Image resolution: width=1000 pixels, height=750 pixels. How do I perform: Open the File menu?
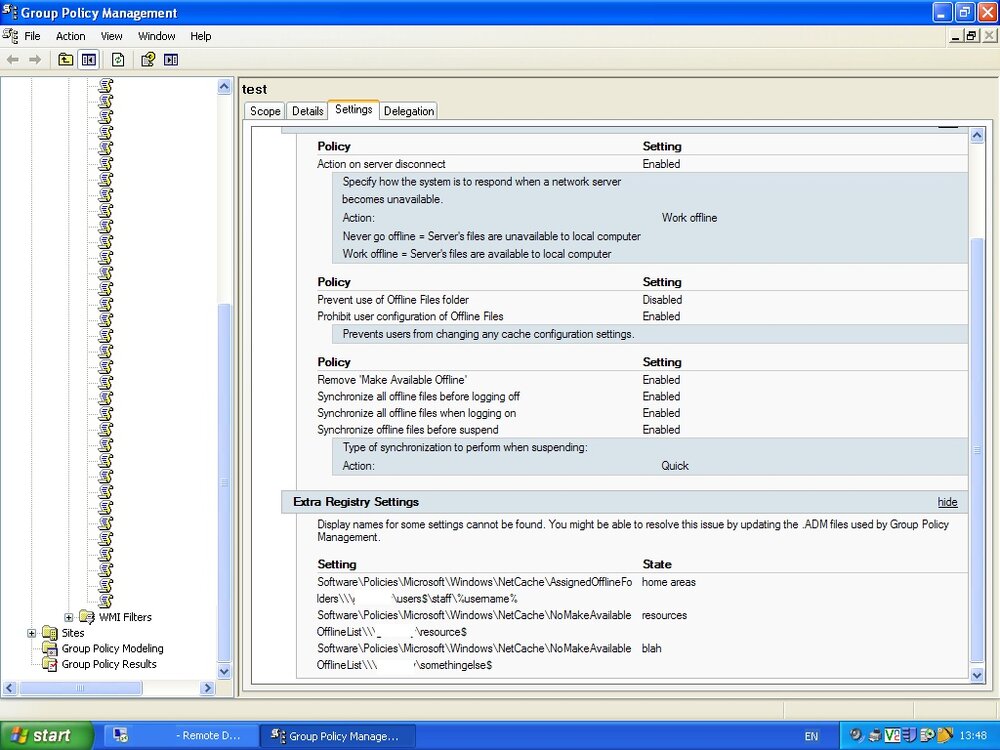[32, 36]
